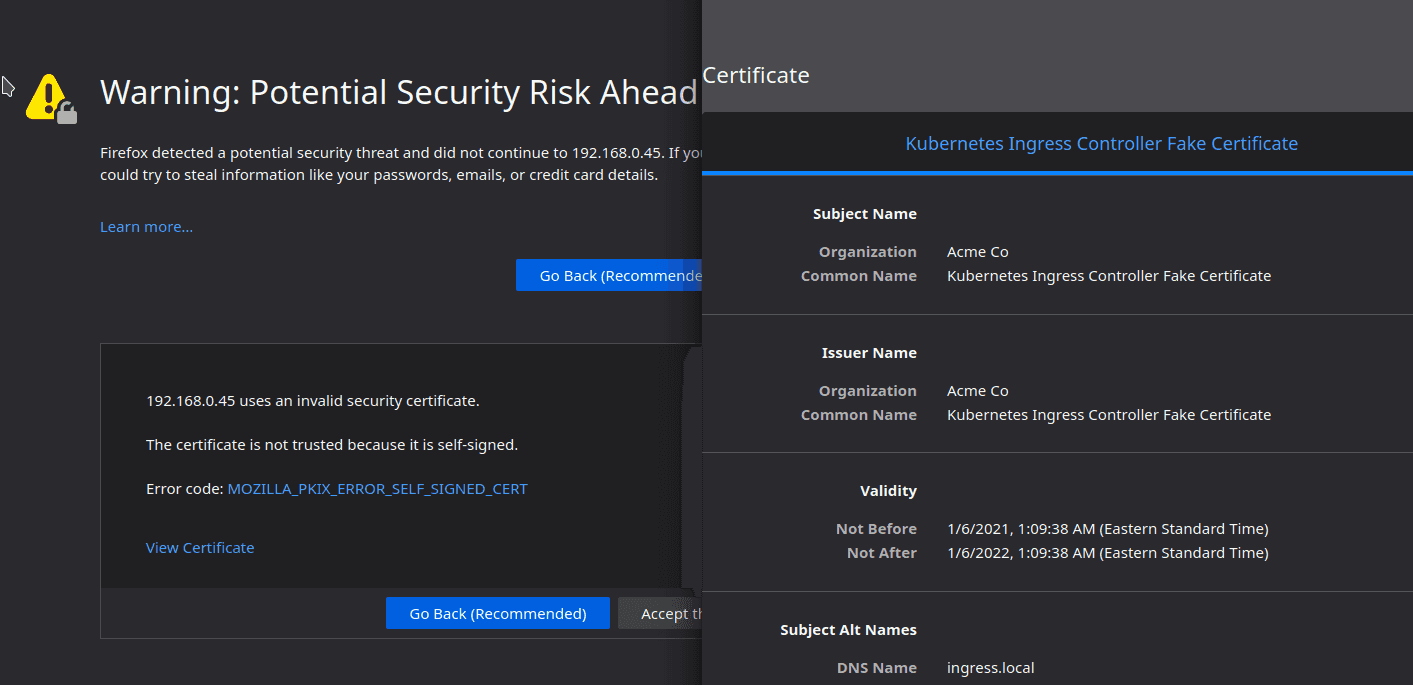Select the Not After date 1/6/2022
Image resolution: width=1413 pixels, height=685 pixels.
[1108, 553]
